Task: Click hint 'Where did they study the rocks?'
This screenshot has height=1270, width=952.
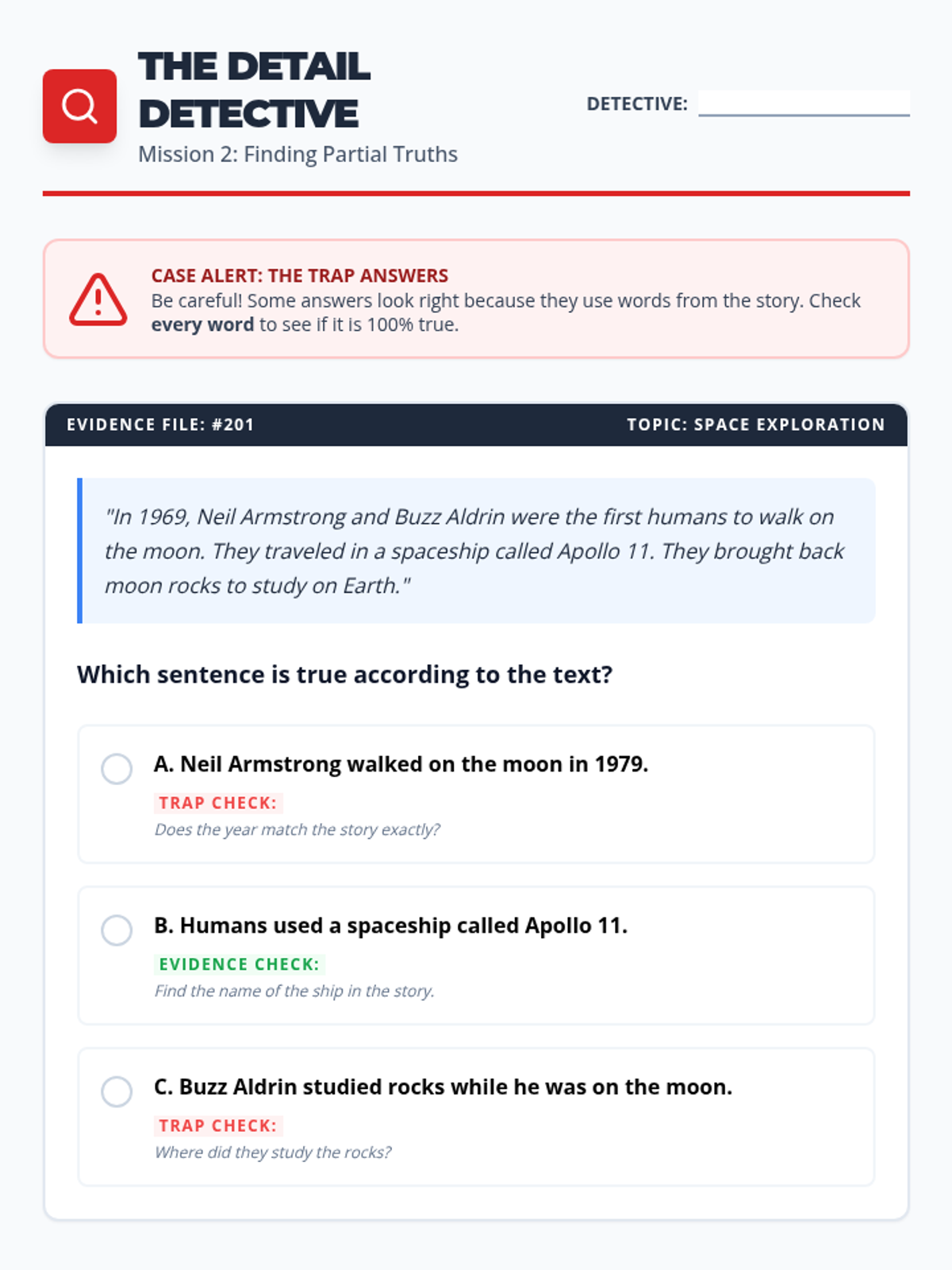Action: [x=273, y=1153]
